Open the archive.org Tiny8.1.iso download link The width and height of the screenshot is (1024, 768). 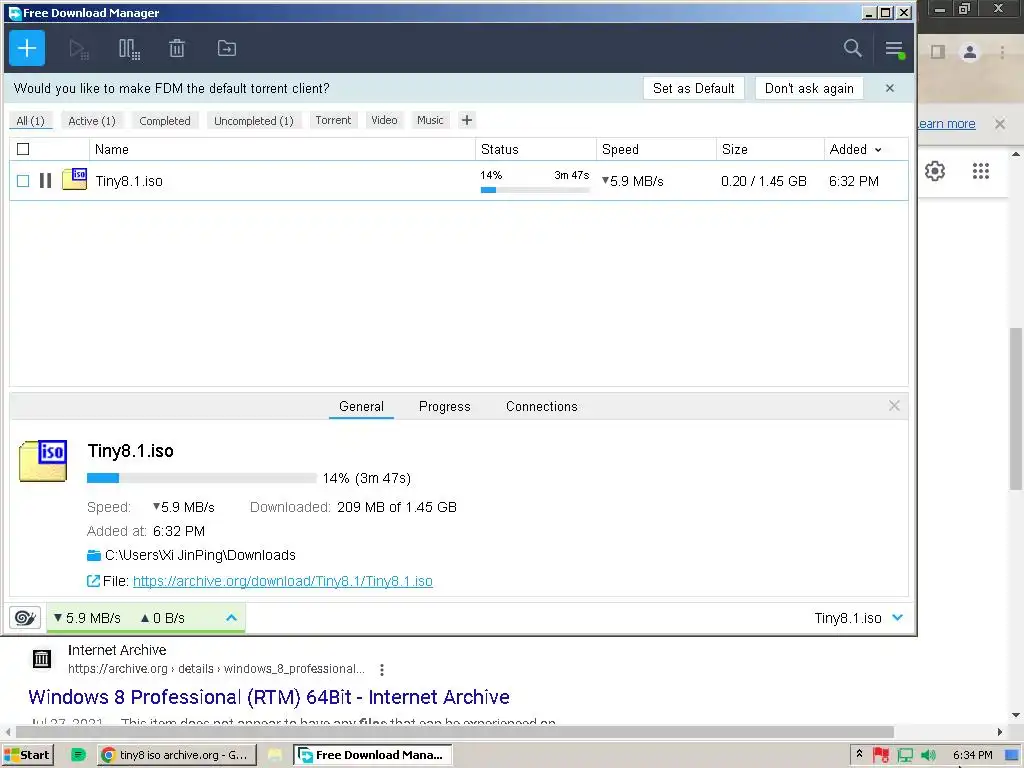(283, 581)
